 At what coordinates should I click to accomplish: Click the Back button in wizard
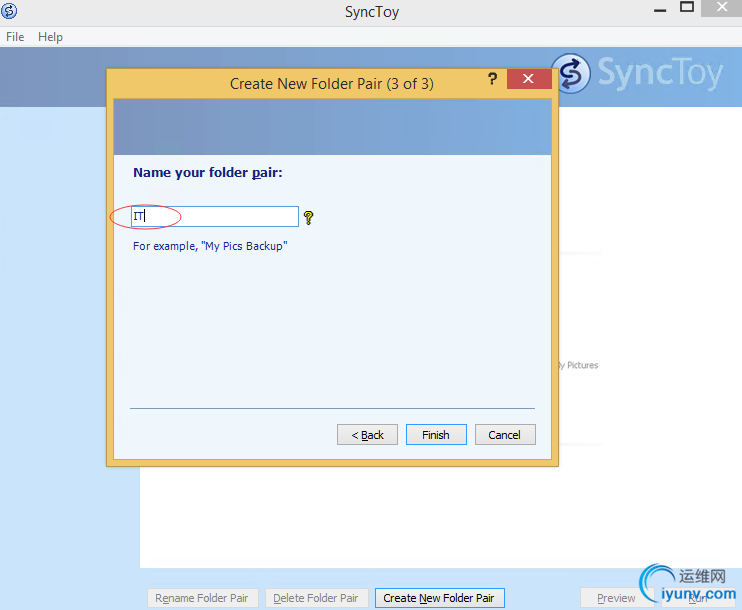[x=367, y=434]
